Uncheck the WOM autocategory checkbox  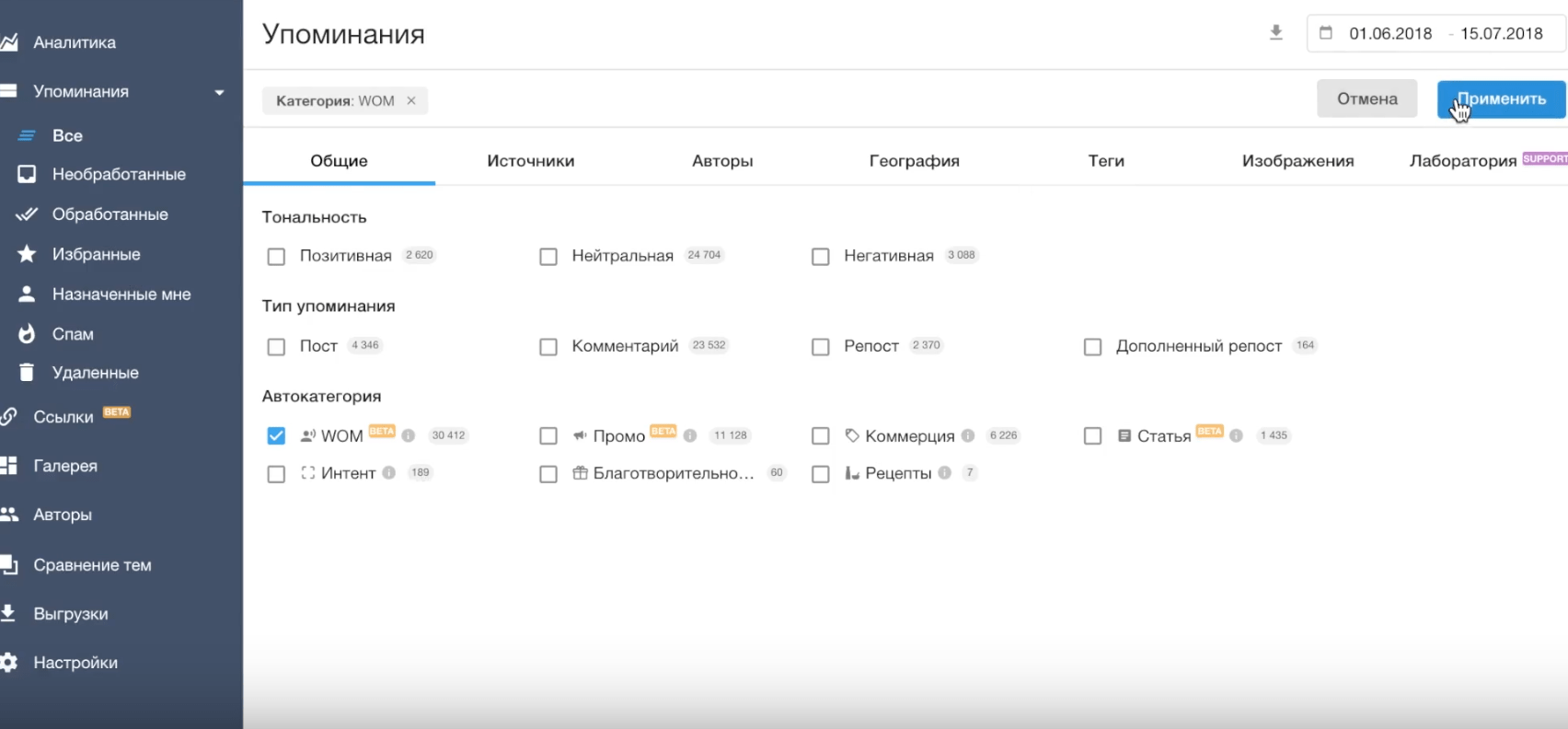276,435
